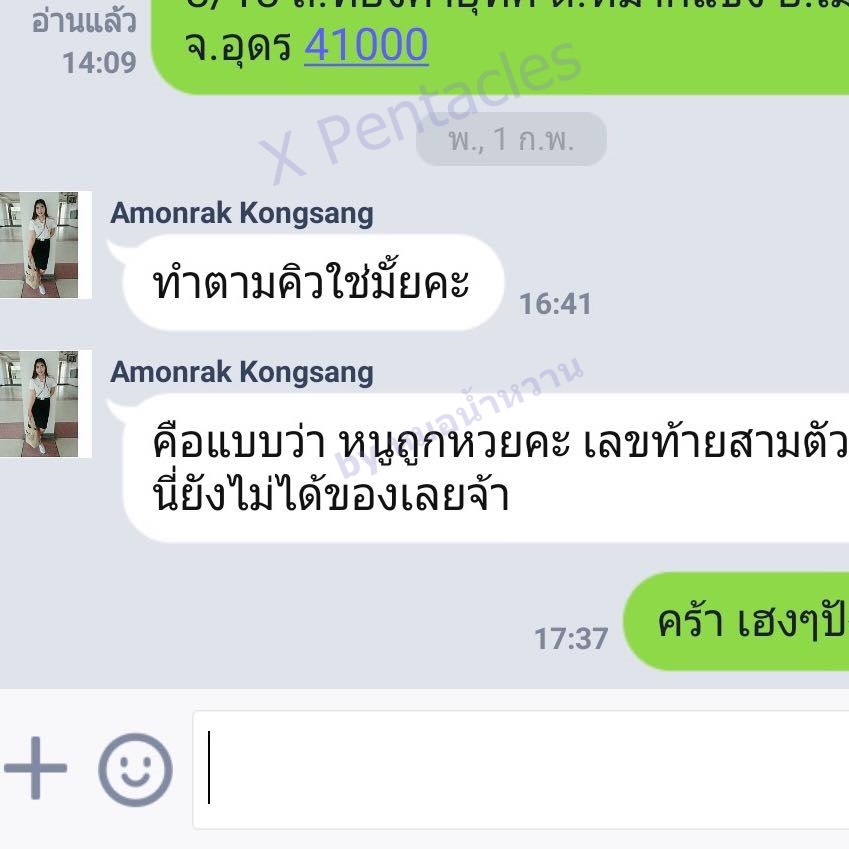Click the X Pentacles watermark text
Image resolution: width=849 pixels, height=849 pixels.
click(420, 113)
